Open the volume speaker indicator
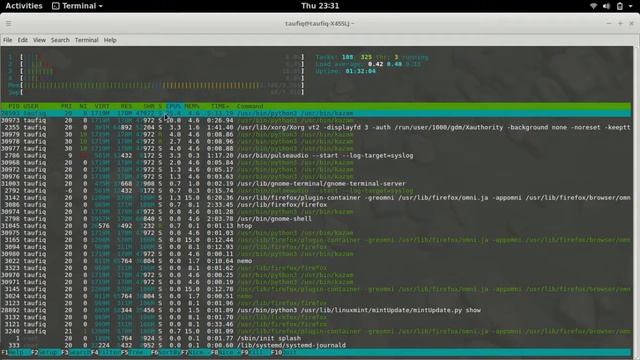640x360 pixels. pos(606,6)
